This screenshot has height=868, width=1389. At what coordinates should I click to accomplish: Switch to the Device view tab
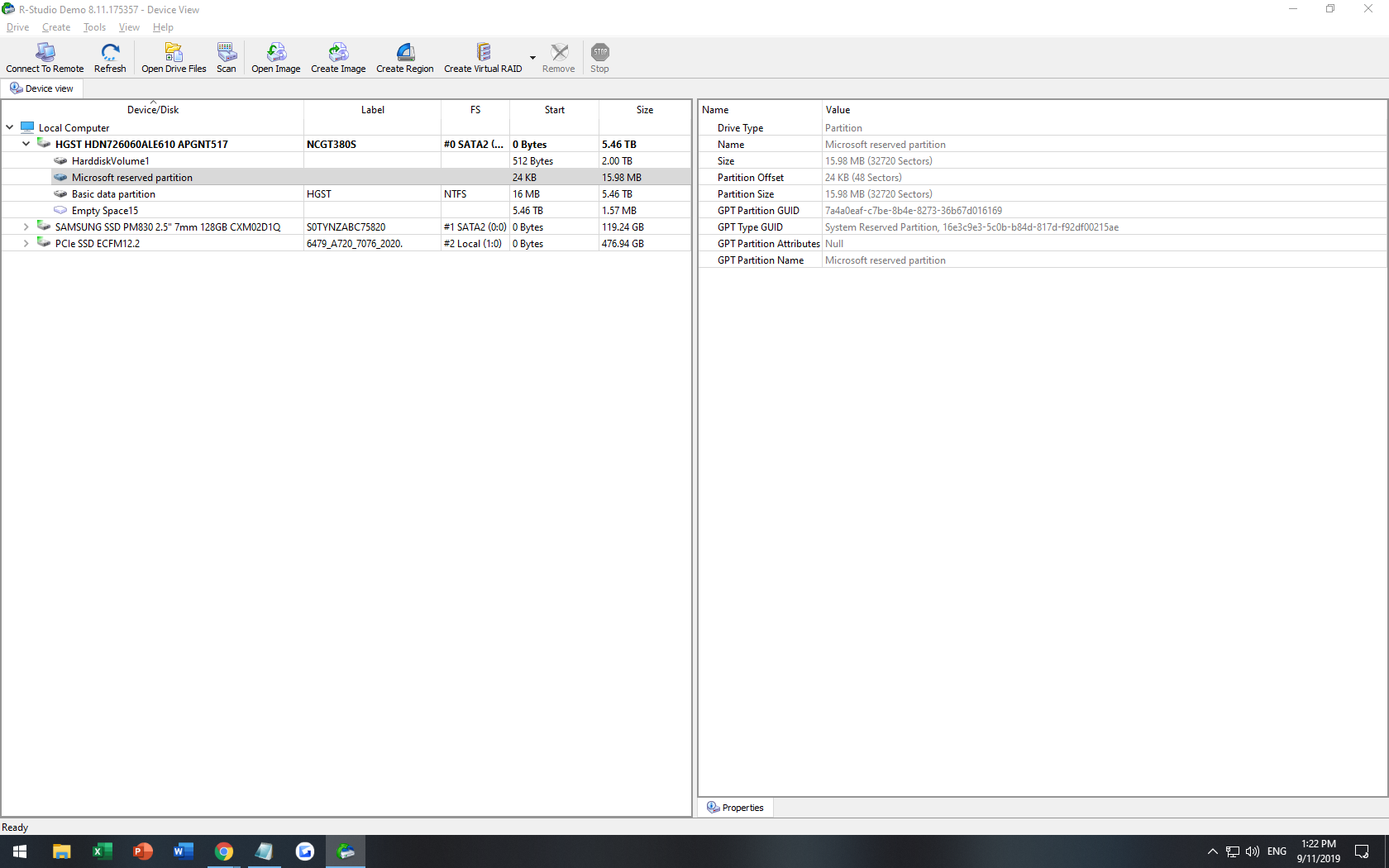tap(41, 88)
